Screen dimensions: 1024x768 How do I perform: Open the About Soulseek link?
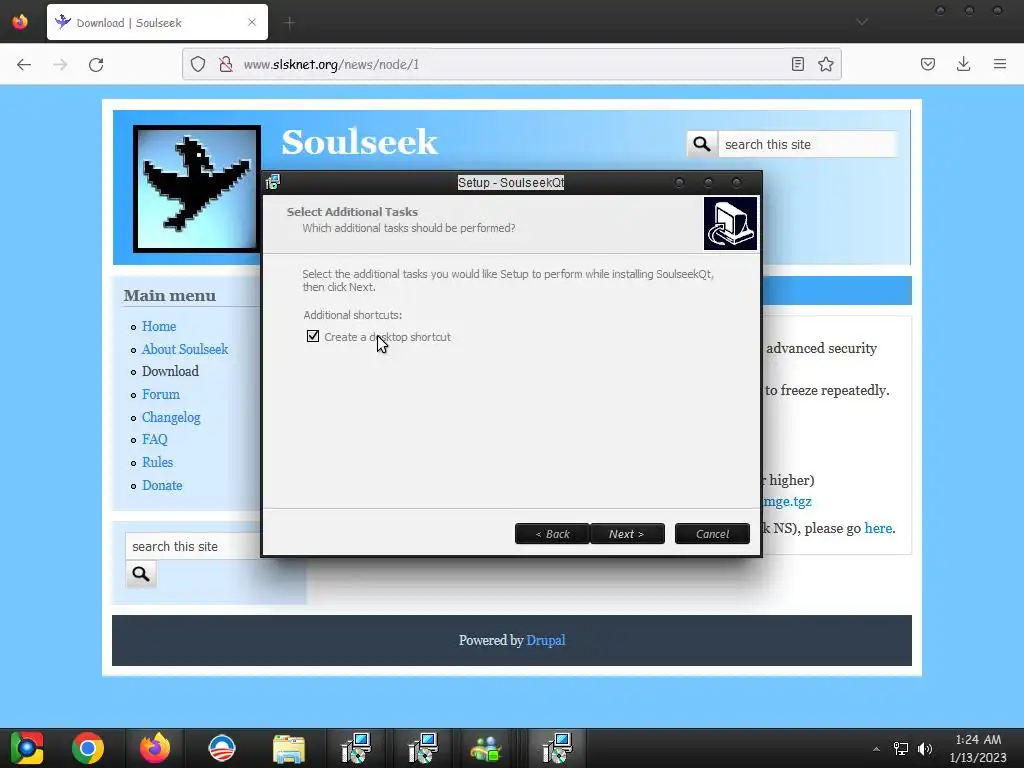(x=185, y=349)
